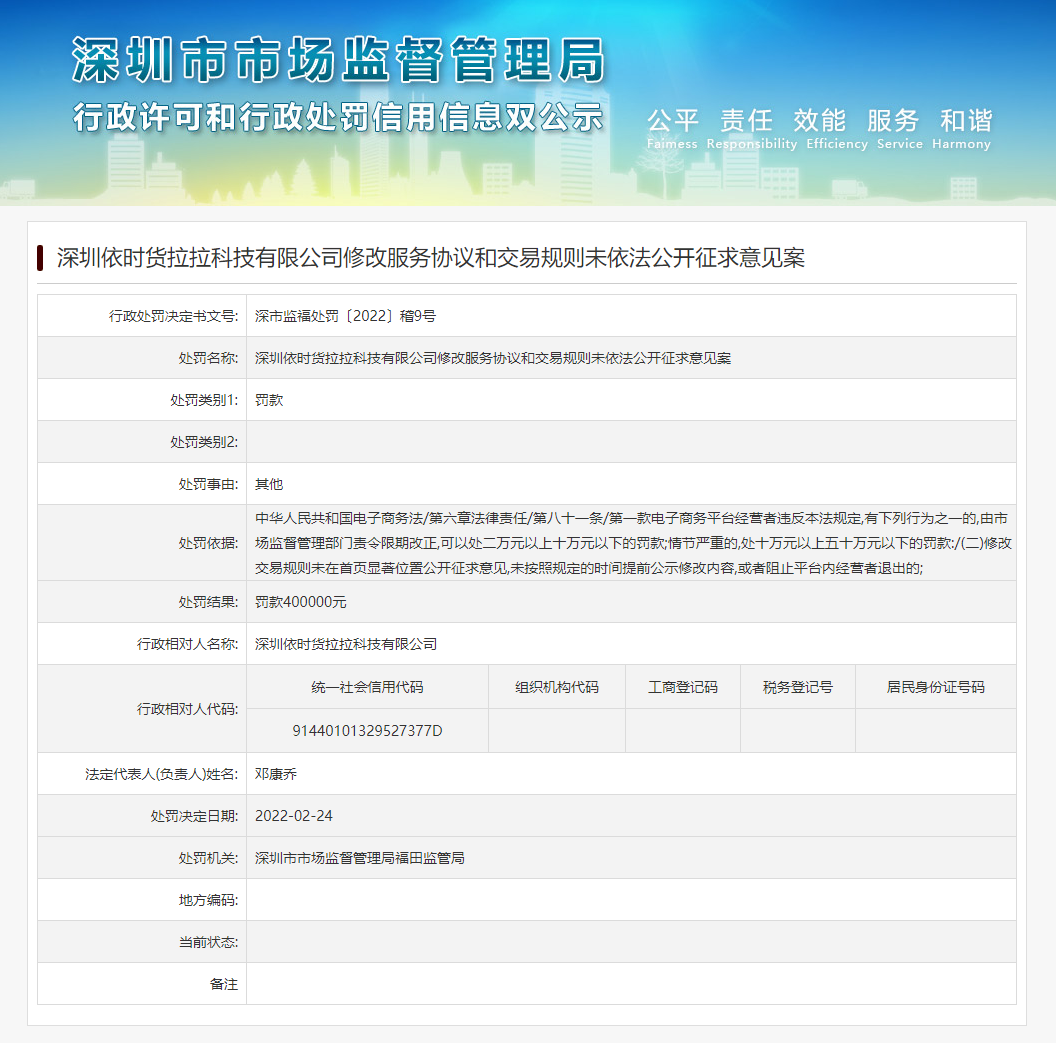Click the 处罚事由 value 其他
The width and height of the screenshot is (1056, 1043).
(268, 483)
